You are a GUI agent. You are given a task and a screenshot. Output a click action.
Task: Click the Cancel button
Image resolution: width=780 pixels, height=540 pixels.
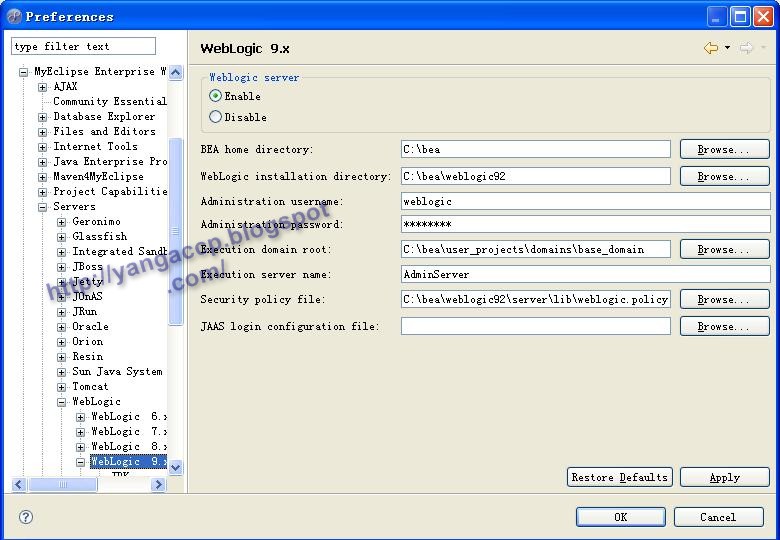click(718, 517)
